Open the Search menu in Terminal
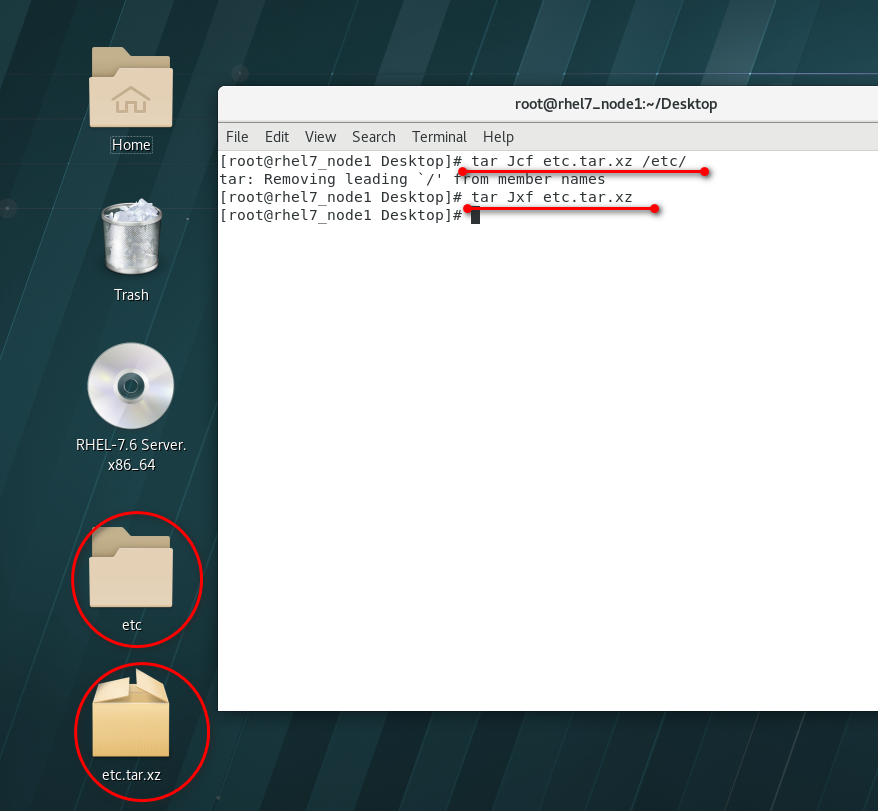The image size is (878, 811). pyautogui.click(x=373, y=137)
